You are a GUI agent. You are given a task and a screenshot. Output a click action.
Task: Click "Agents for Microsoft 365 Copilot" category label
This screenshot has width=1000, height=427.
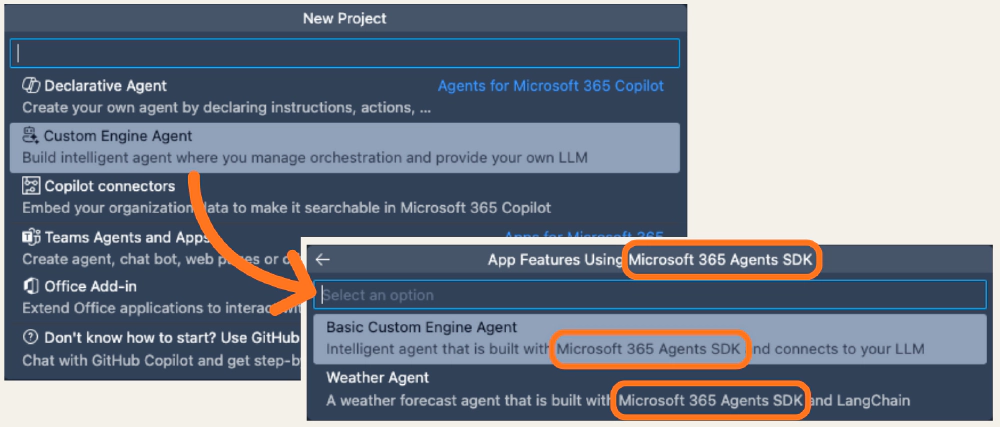[550, 86]
